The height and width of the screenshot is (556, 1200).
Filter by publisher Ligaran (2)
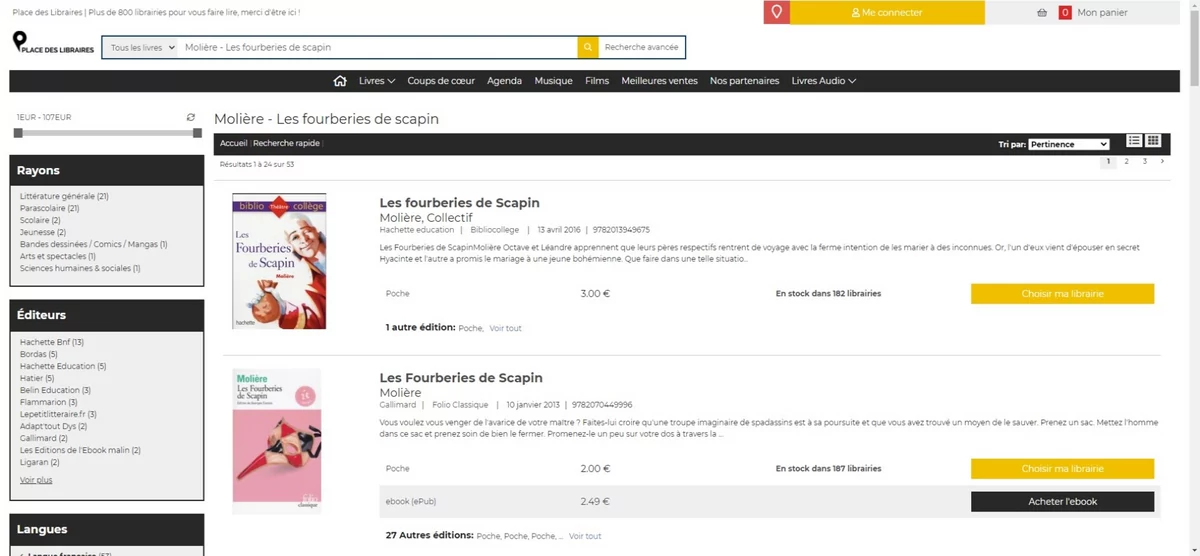coord(40,462)
